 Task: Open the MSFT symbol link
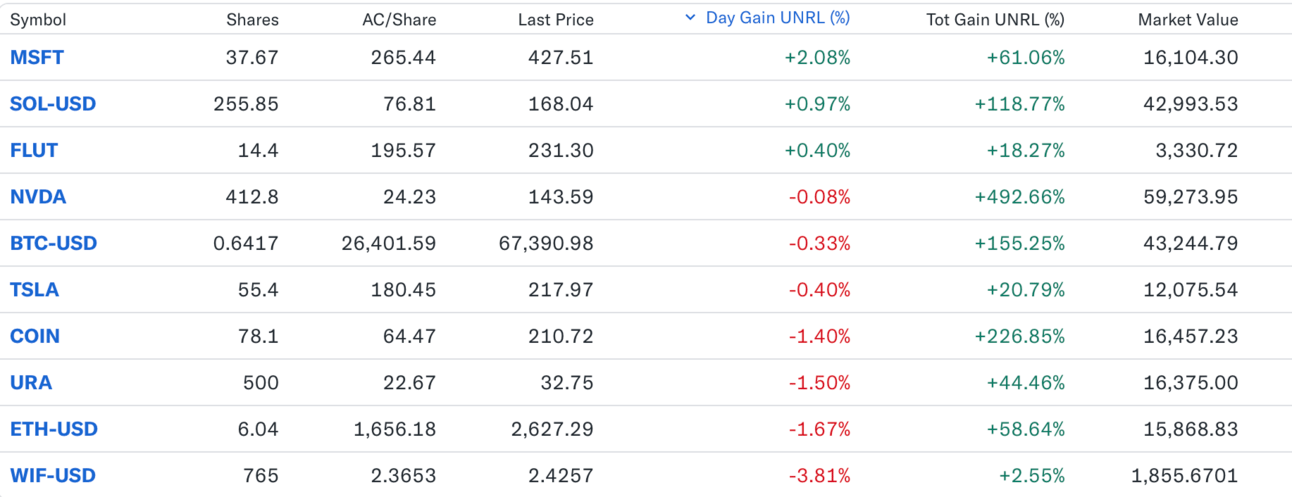[37, 58]
